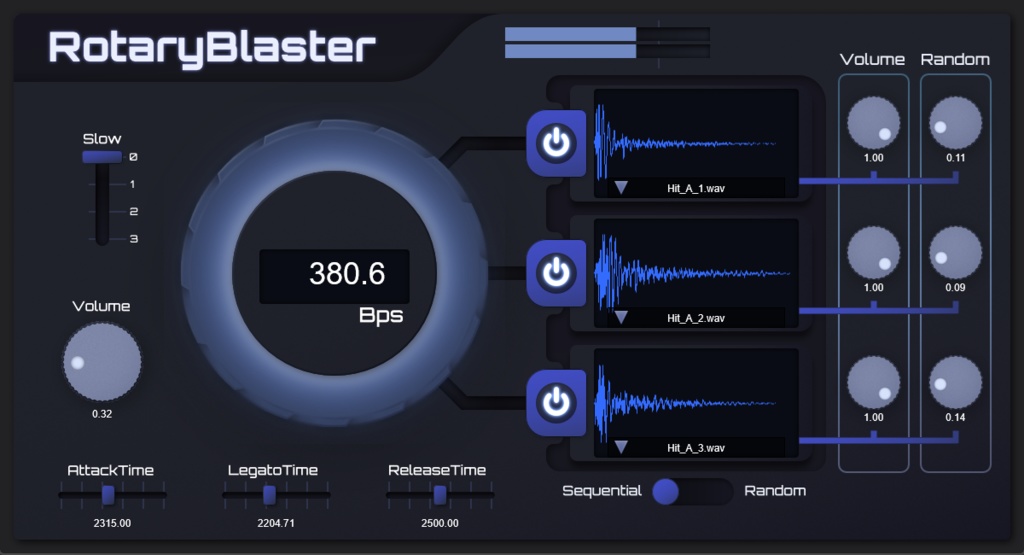The height and width of the screenshot is (555, 1024).
Task: Click Volume knob for Hit_A_1.wav row
Action: click(x=874, y=123)
